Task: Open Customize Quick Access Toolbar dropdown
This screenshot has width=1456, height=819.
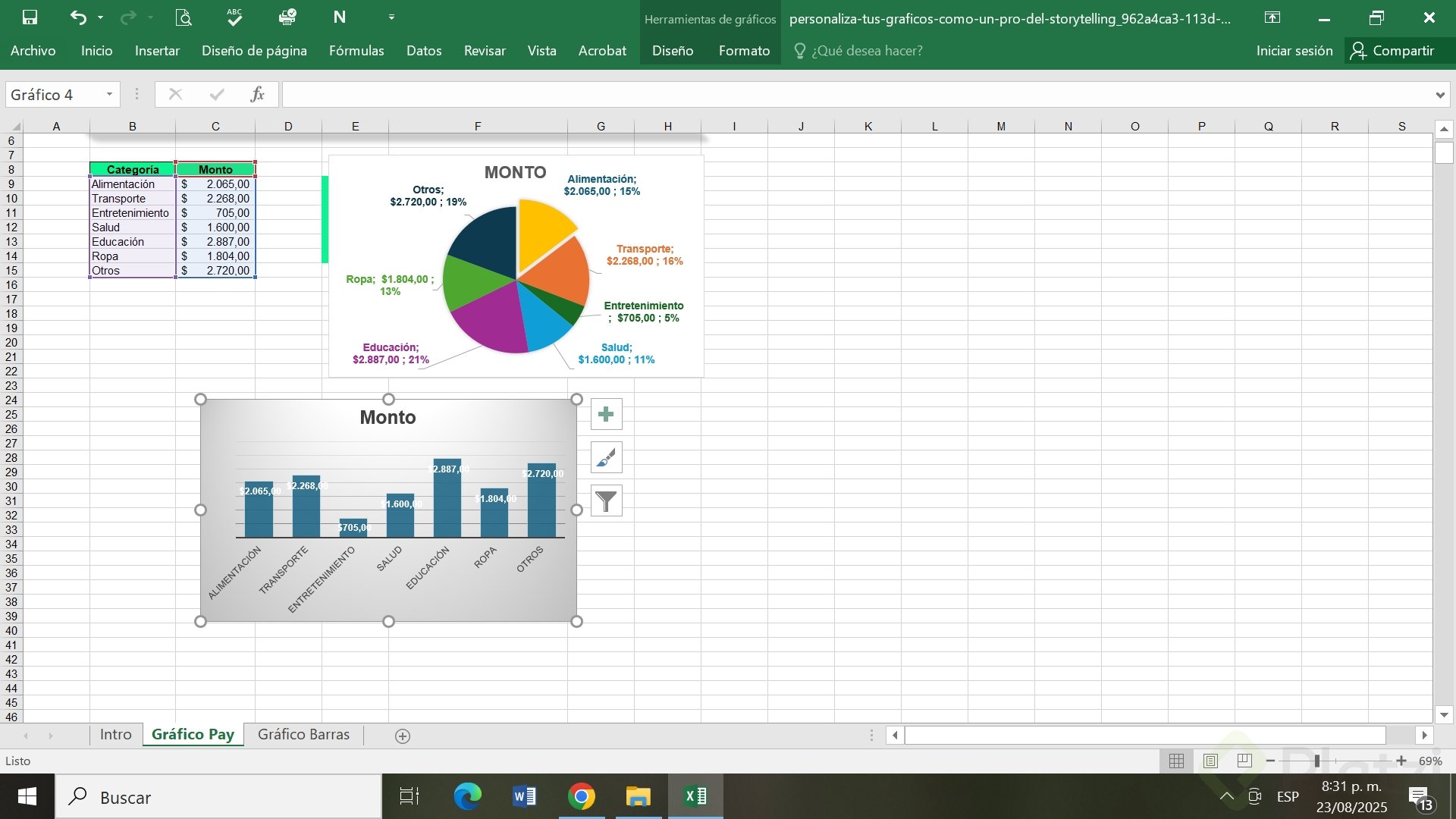Action: pyautogui.click(x=391, y=17)
